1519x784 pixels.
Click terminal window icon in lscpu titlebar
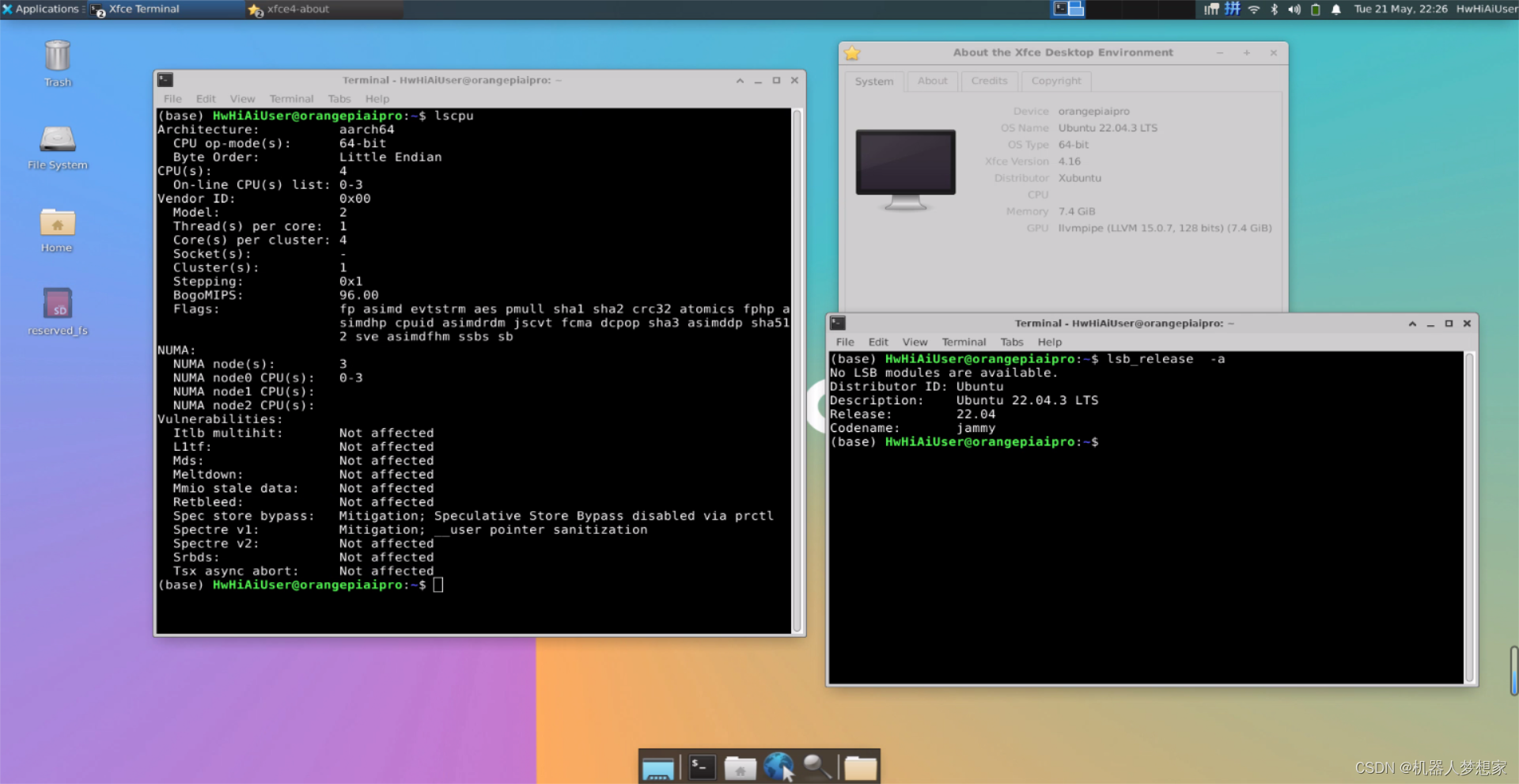165,80
